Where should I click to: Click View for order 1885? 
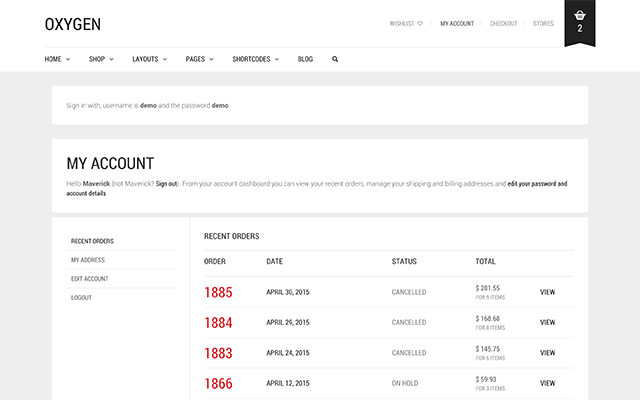[x=547, y=292]
